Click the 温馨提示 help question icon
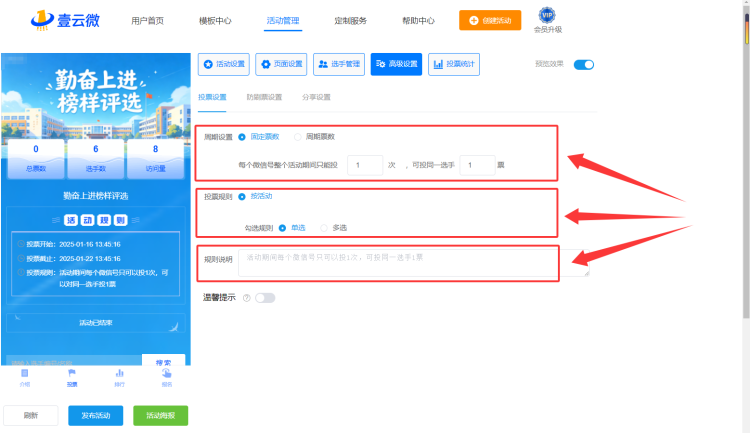Viewport: 750px width, 433px height. pyautogui.click(x=247, y=298)
